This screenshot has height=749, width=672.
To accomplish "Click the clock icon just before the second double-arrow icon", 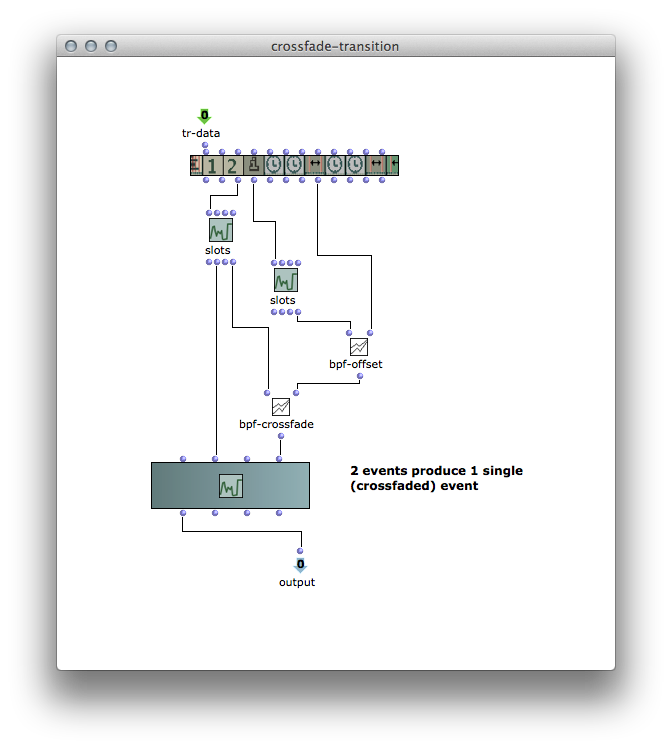I will tap(355, 165).
